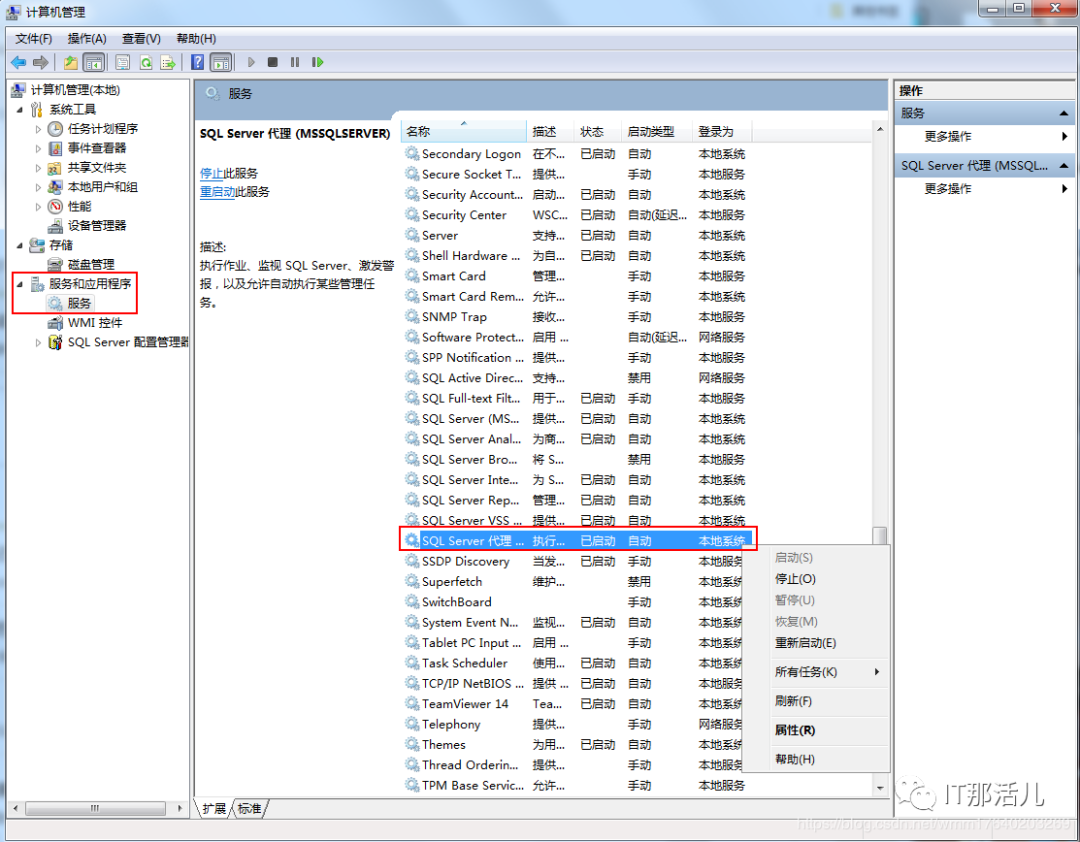
Task: Toggle the Show/Hide action pane icon
Action: 221,63
